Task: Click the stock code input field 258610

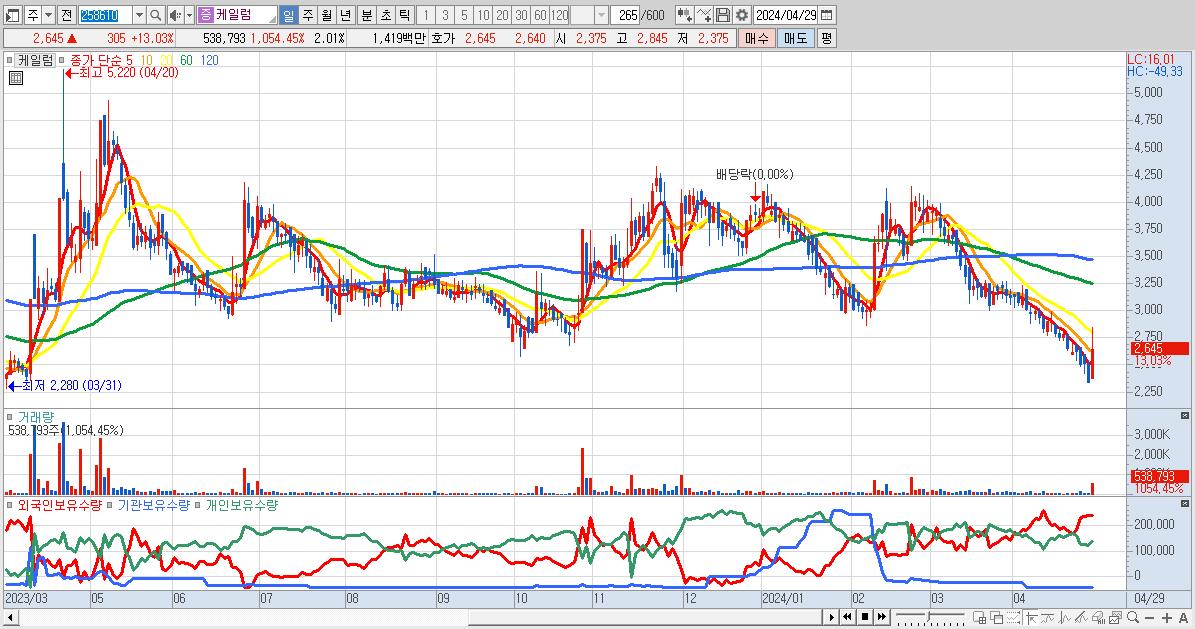Action: pos(105,14)
